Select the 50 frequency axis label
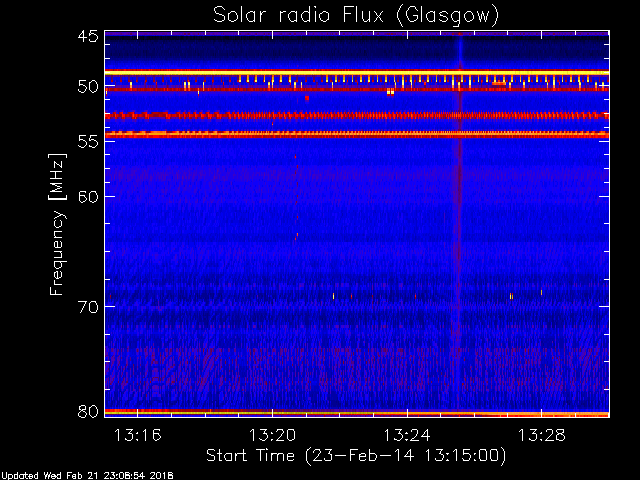The width and height of the screenshot is (640, 480). coord(88,87)
